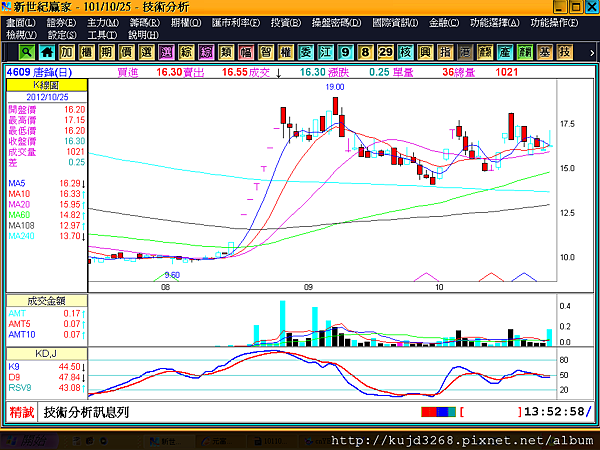Click the yellow K線圖 panel header

[x=47, y=85]
